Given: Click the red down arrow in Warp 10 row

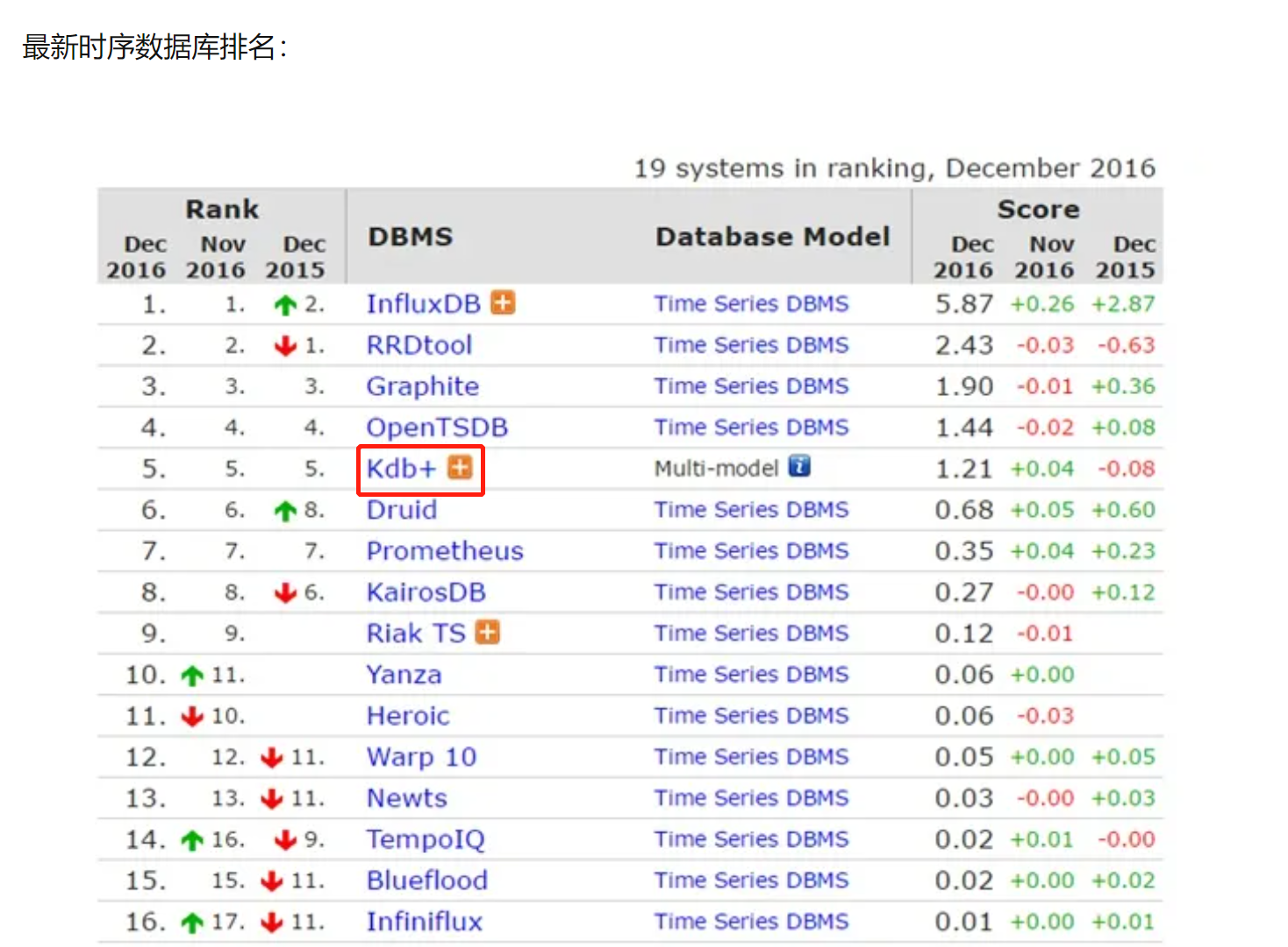Looking at the screenshot, I should pyautogui.click(x=272, y=757).
